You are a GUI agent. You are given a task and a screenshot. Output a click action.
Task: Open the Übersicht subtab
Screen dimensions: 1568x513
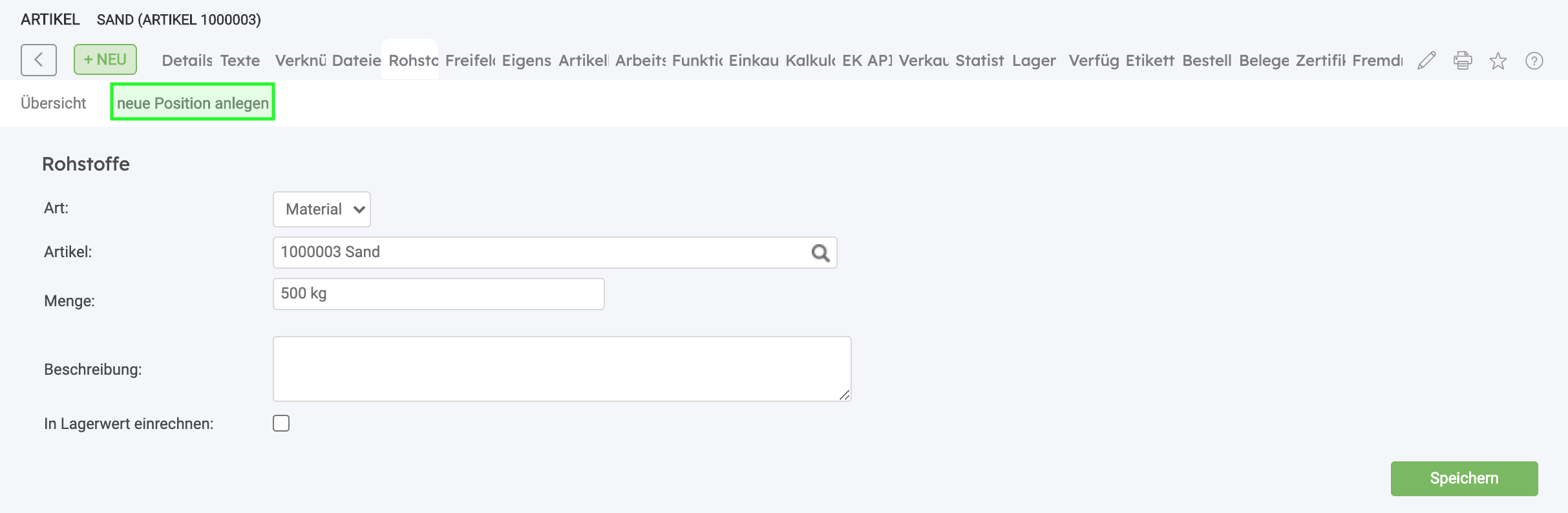pos(54,103)
